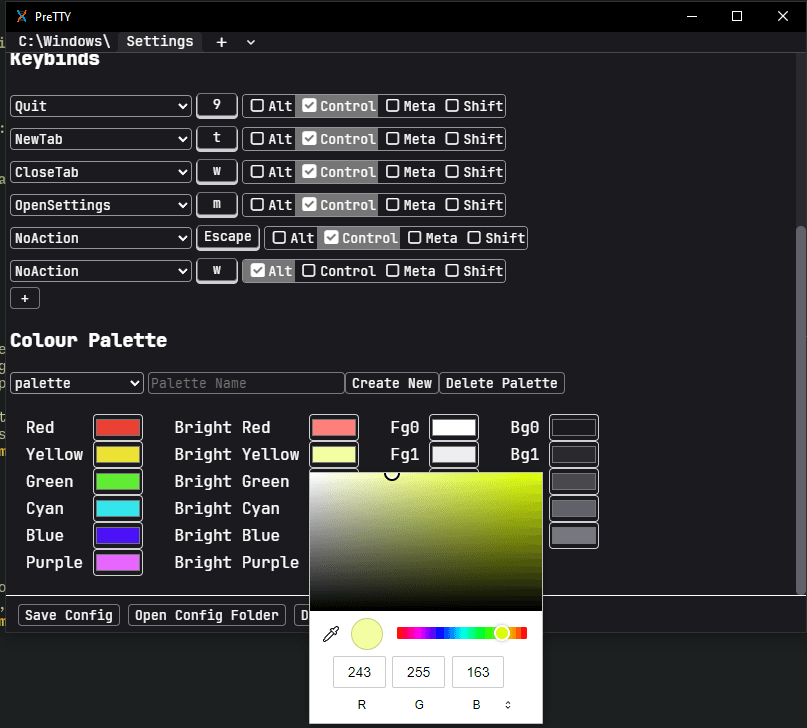Viewport: 807px width, 728px height.
Task: Select the Settings tab
Action: [160, 42]
